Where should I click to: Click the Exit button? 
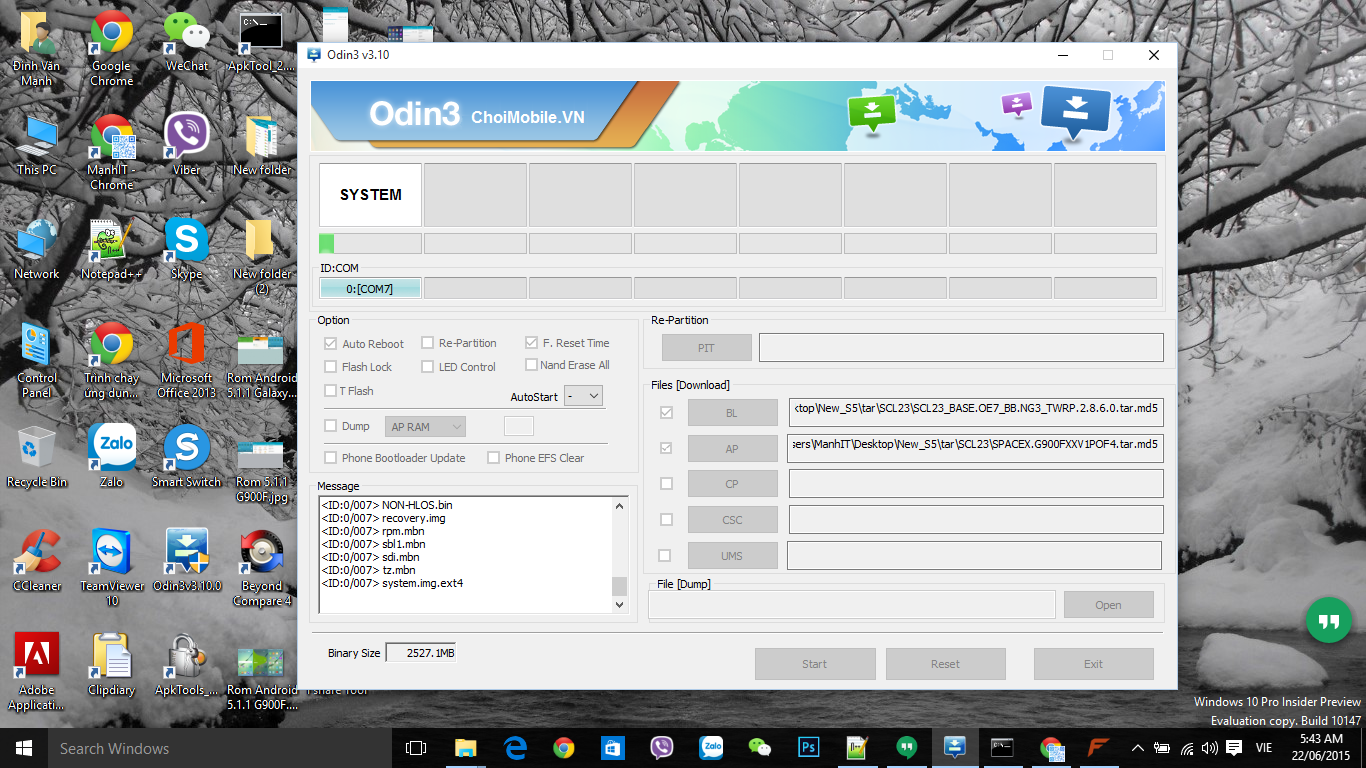click(1093, 664)
